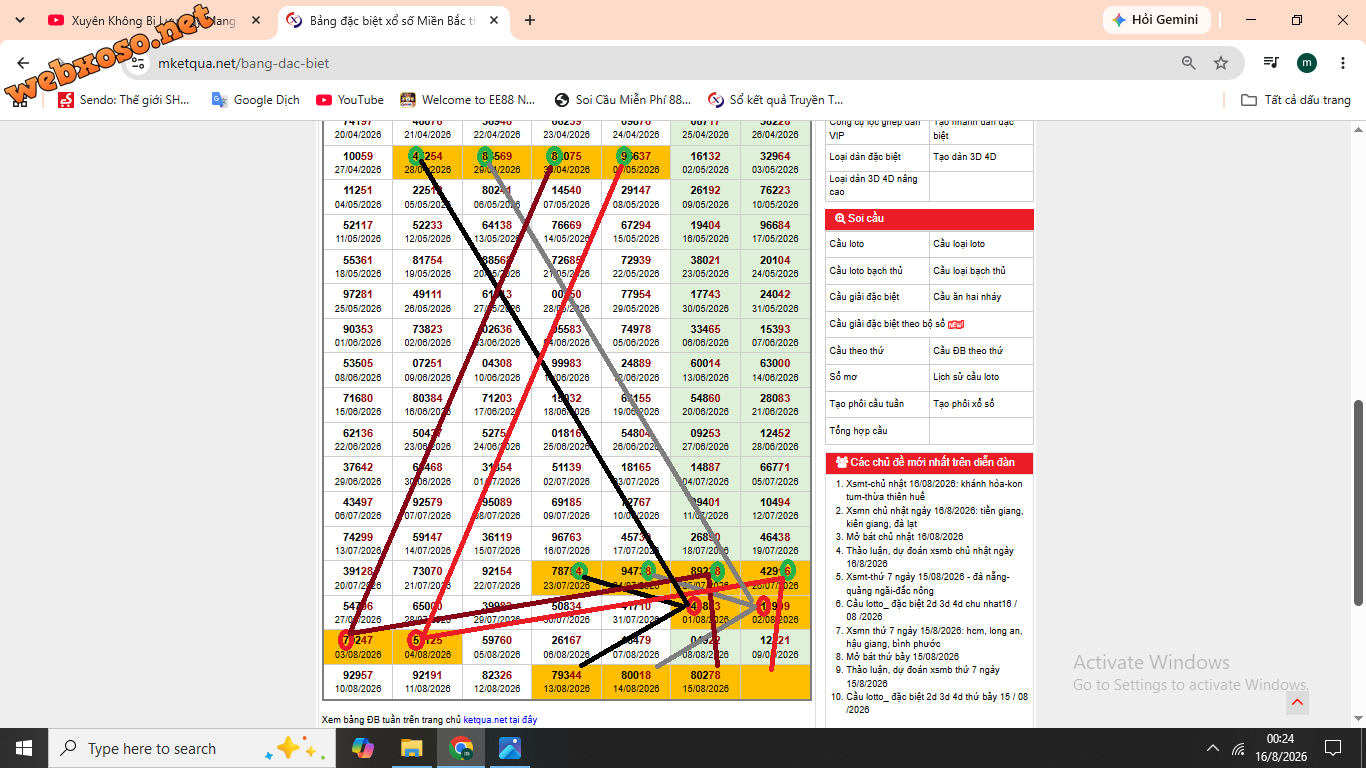Open the Lịch sử cầu loto link
Image resolution: width=1366 pixels, height=768 pixels.
[x=966, y=377]
